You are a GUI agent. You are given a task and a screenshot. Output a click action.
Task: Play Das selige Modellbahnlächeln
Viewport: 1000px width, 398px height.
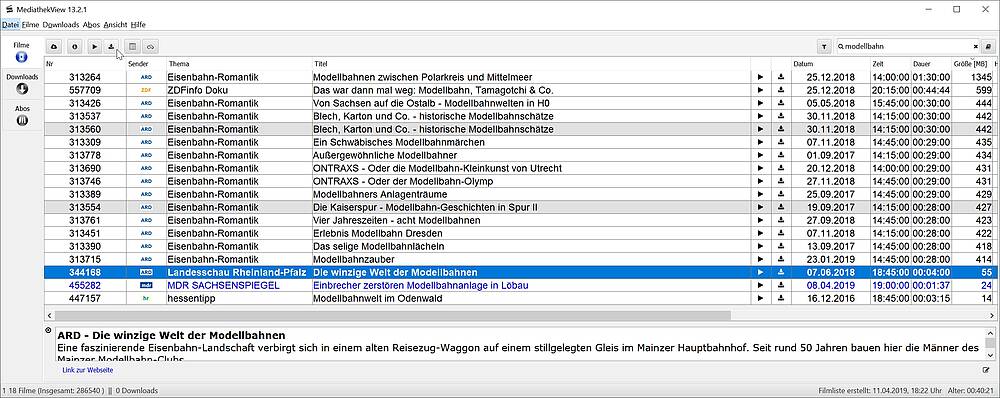point(760,246)
